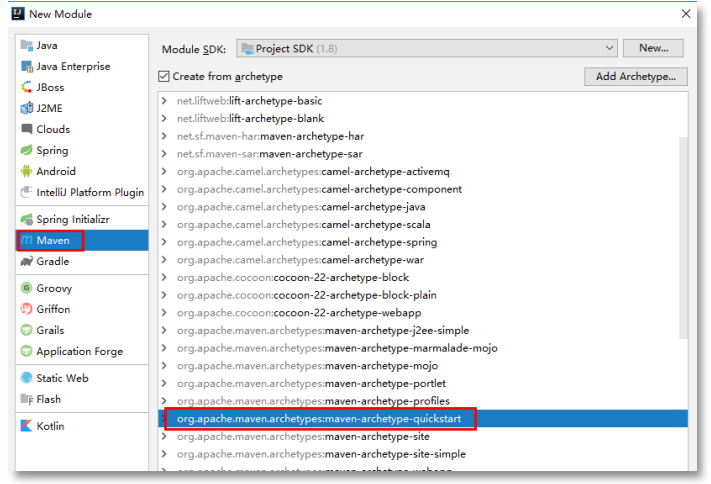Select maven-archetype-mojo archetype
This screenshot has width=711, height=484.
(x=423, y=366)
